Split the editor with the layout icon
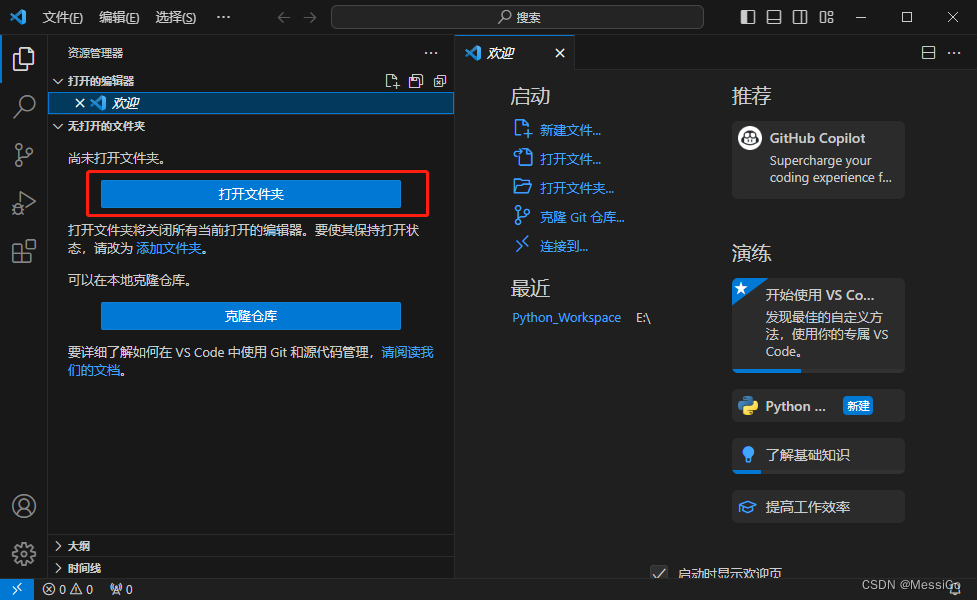 (928, 53)
